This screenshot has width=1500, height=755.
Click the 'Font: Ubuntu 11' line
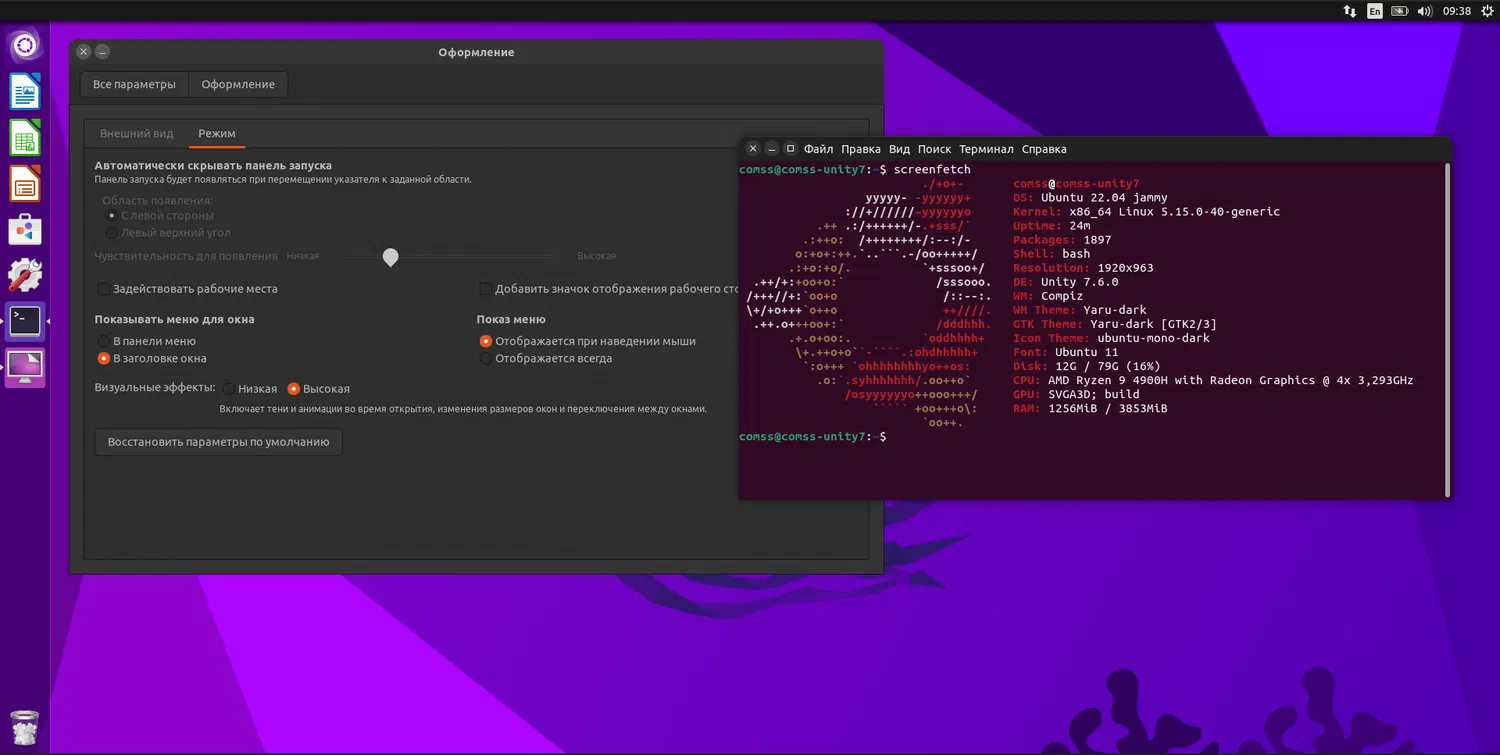tap(1066, 352)
